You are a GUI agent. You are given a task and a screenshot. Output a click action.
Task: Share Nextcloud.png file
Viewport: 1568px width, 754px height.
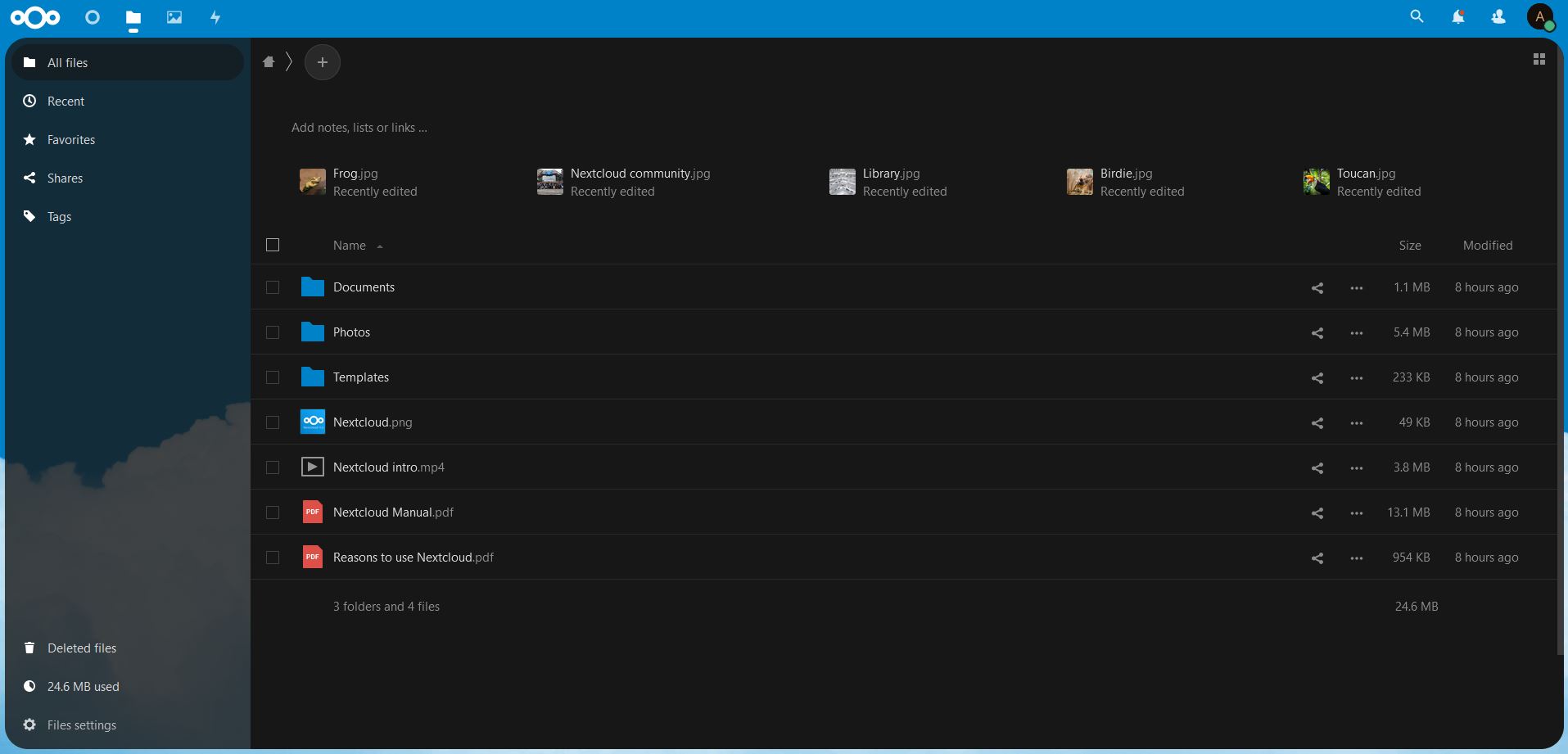[x=1317, y=423]
